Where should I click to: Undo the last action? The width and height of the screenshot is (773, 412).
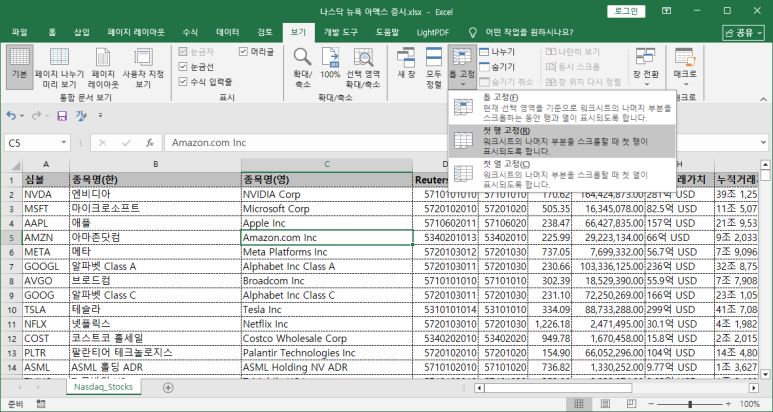[11, 116]
